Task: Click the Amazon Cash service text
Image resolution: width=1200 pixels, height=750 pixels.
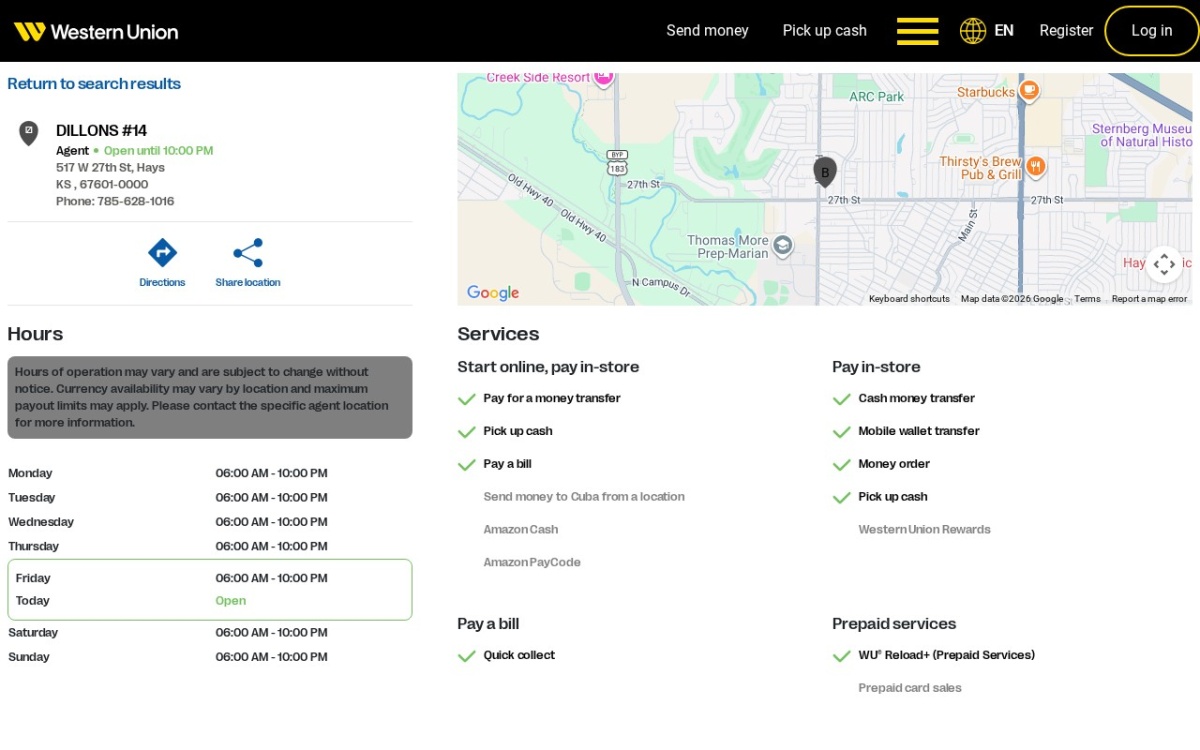Action: [520, 530]
